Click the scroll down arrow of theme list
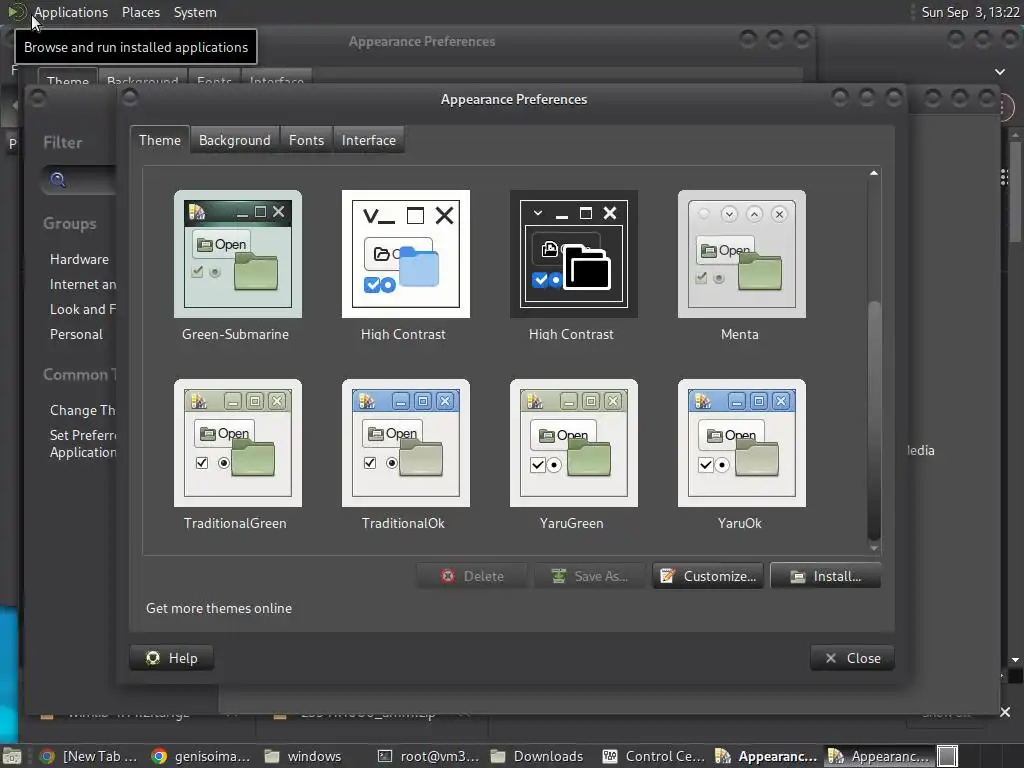Image resolution: width=1024 pixels, height=768 pixels. 874,548
